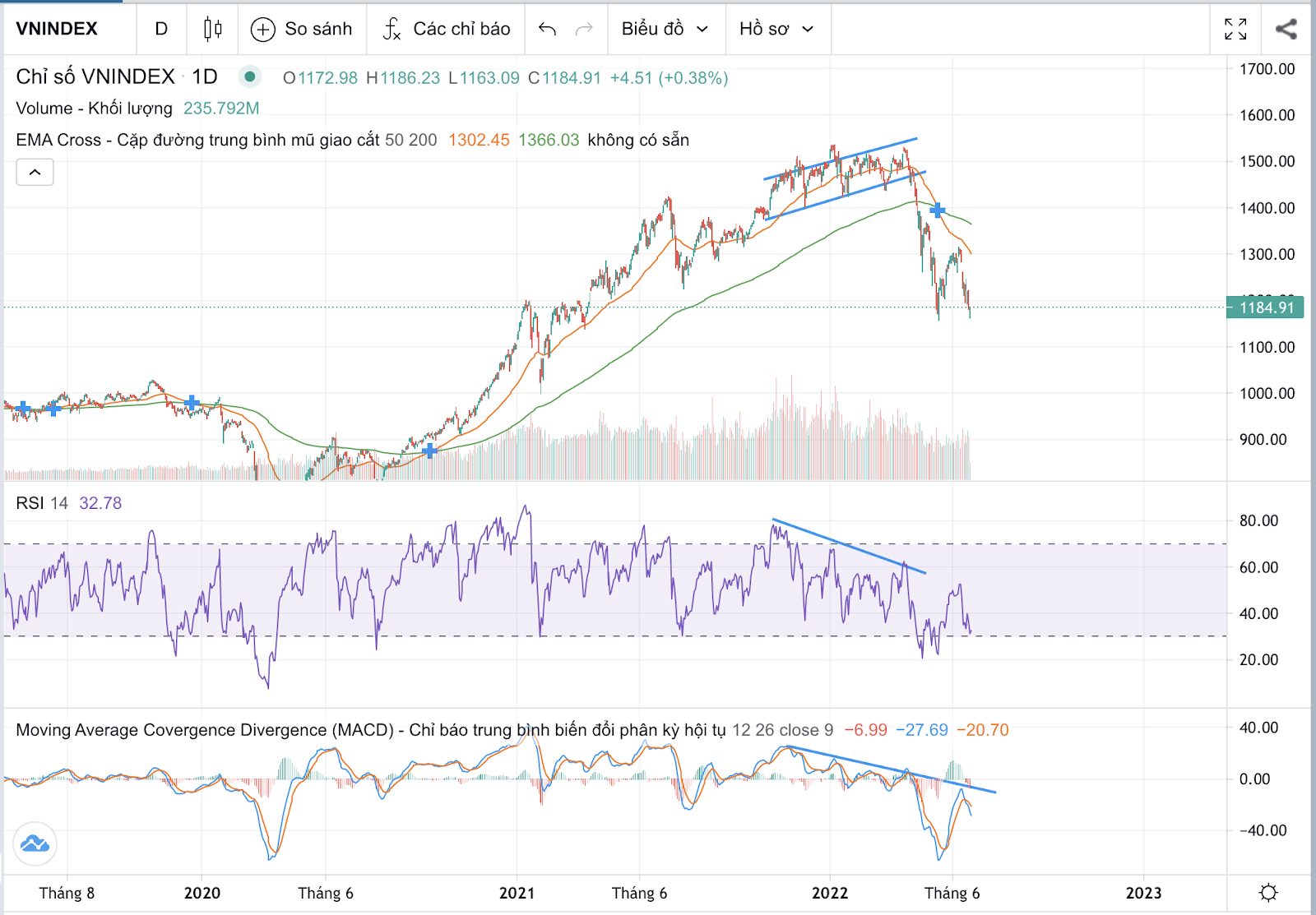Click the MACD indicator title

pos(370,730)
